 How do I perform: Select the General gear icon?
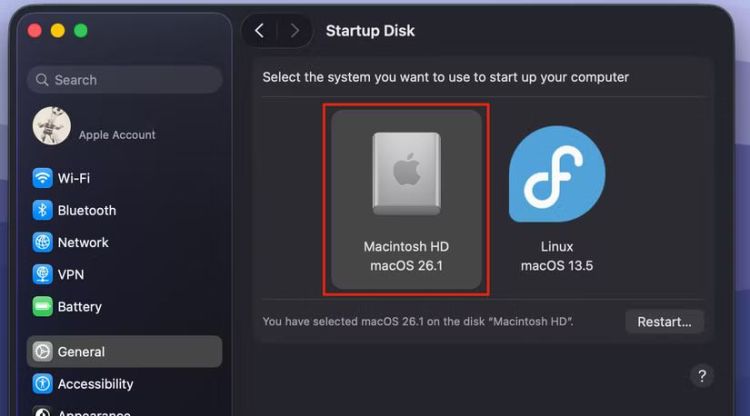pyautogui.click(x=43, y=351)
